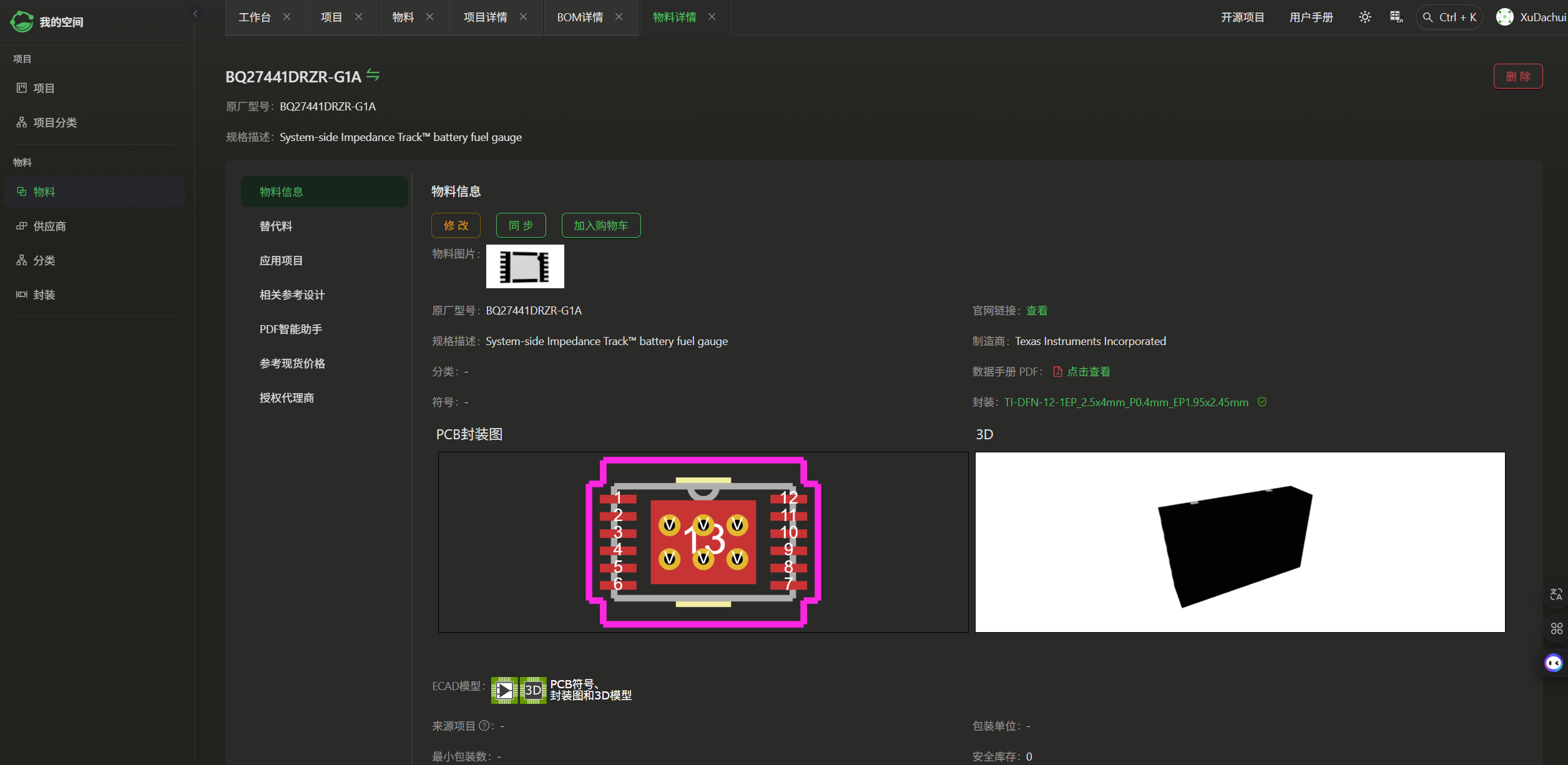The width and height of the screenshot is (1568, 765).
Task: Click the screen layout icon in header
Action: point(1396,17)
